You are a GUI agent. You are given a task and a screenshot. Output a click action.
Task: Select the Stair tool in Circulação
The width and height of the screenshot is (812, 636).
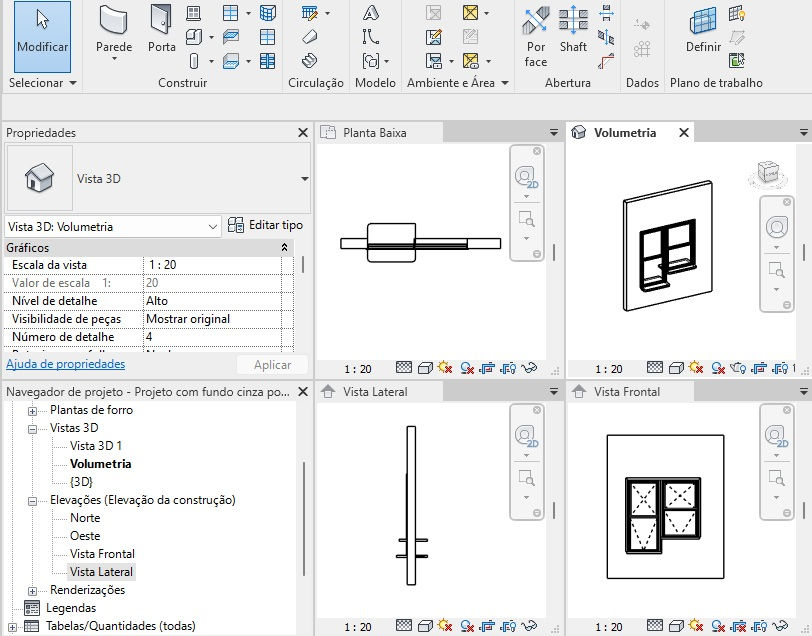pyautogui.click(x=310, y=61)
